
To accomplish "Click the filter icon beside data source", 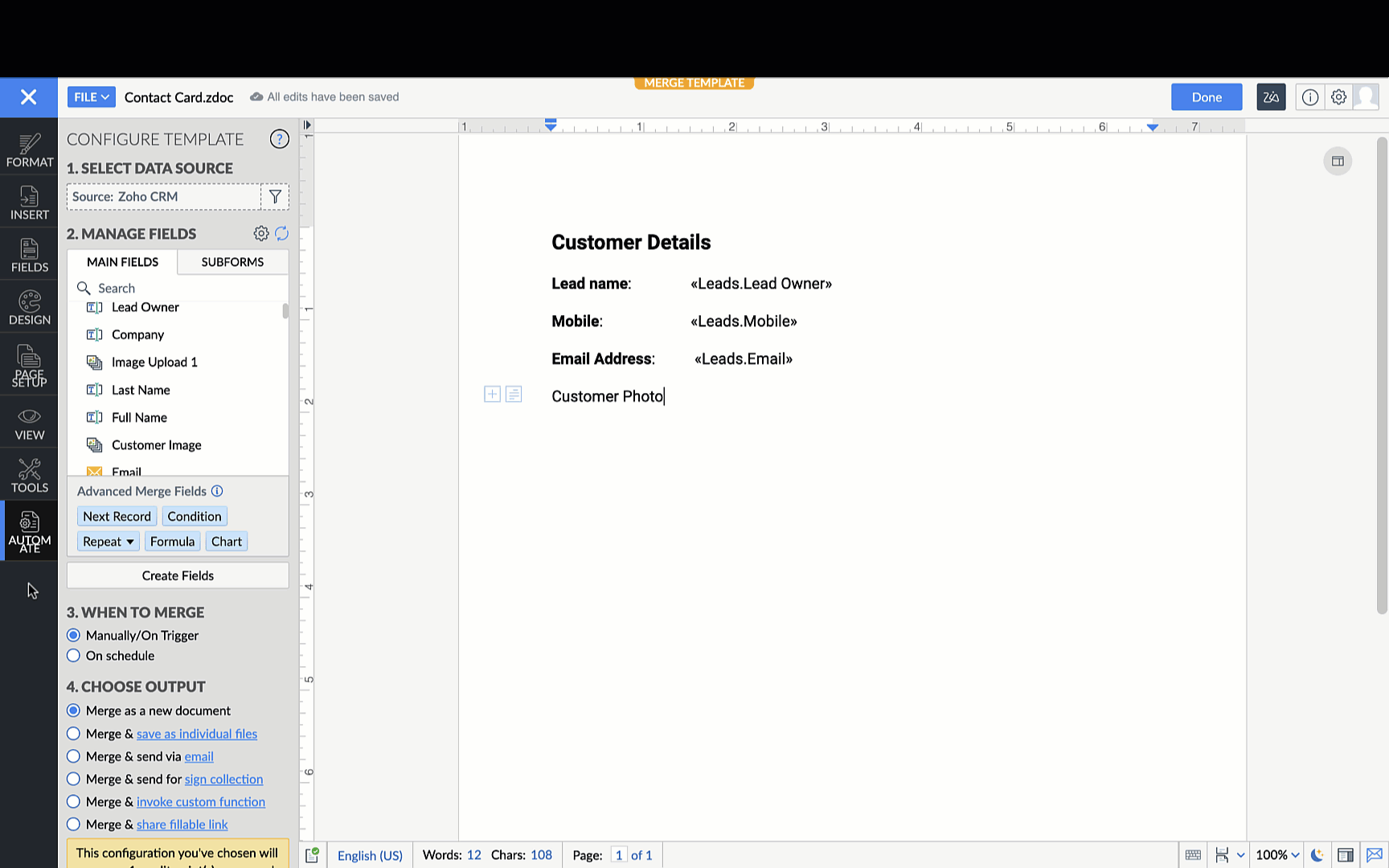I will 275,197.
